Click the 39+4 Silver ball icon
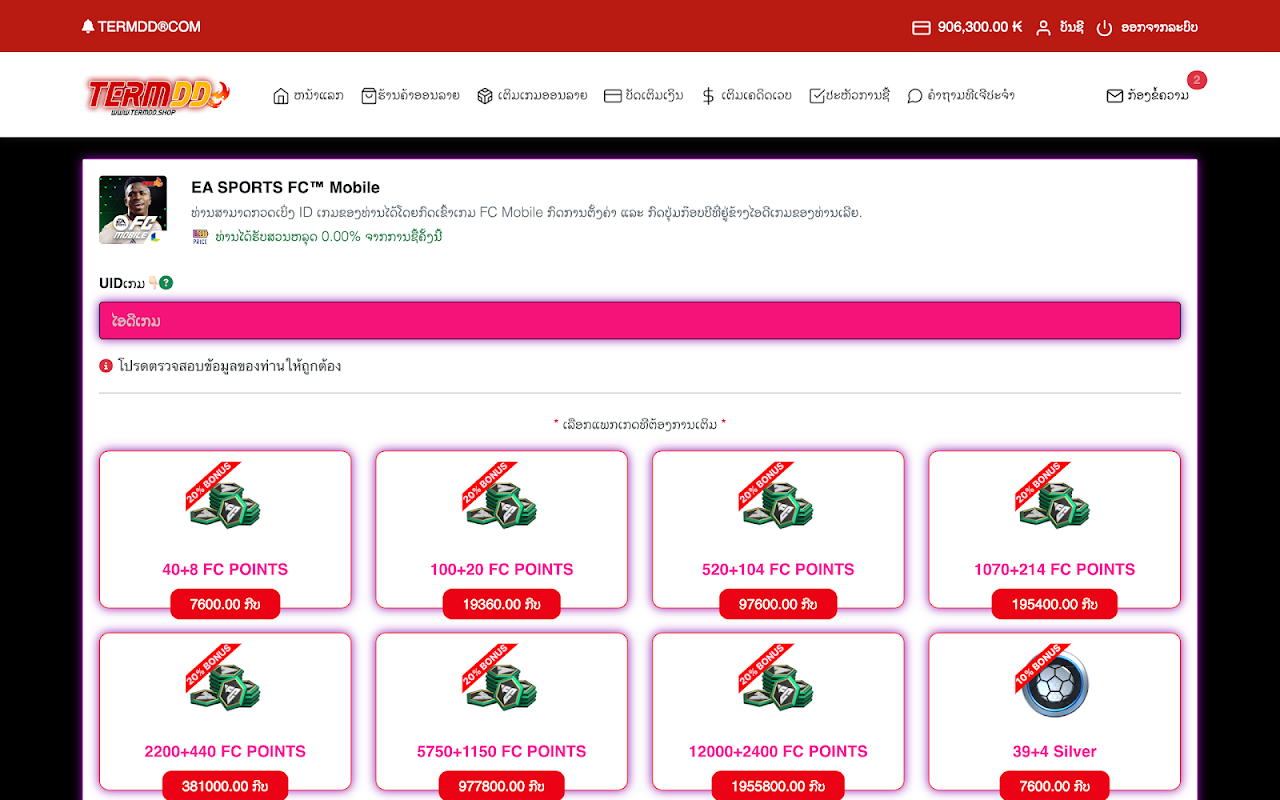 (x=1053, y=681)
